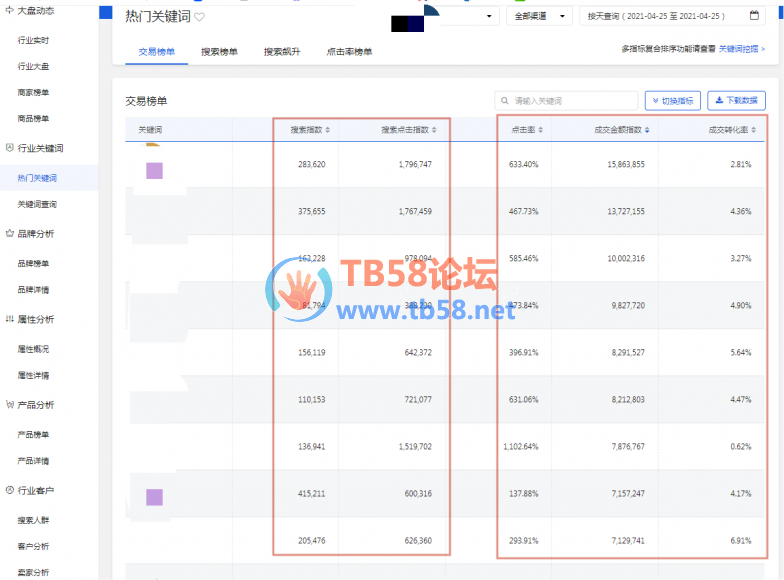Click the click rate 467.73%
This screenshot has height=580, width=784.
[x=524, y=211]
